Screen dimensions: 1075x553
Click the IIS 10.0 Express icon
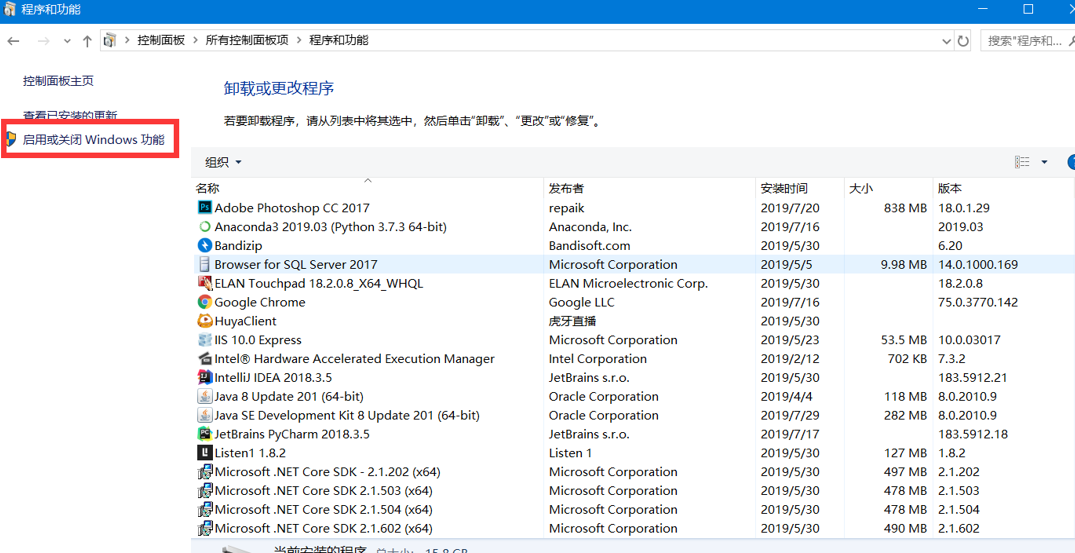click(204, 340)
